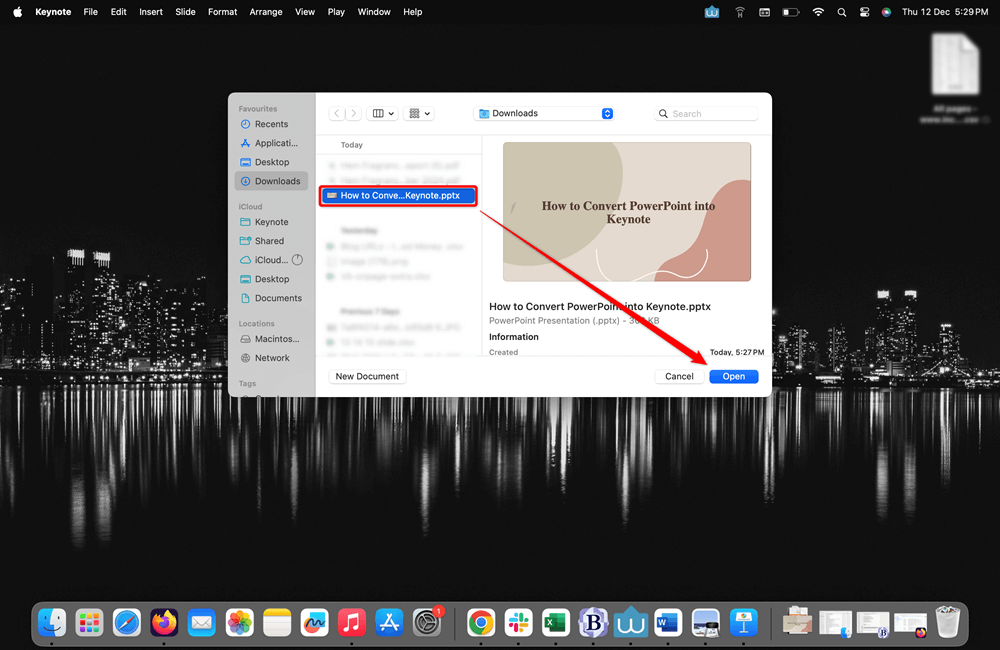Open the Play menu in menu bar
The width and height of the screenshot is (1000, 650).
click(x=336, y=12)
